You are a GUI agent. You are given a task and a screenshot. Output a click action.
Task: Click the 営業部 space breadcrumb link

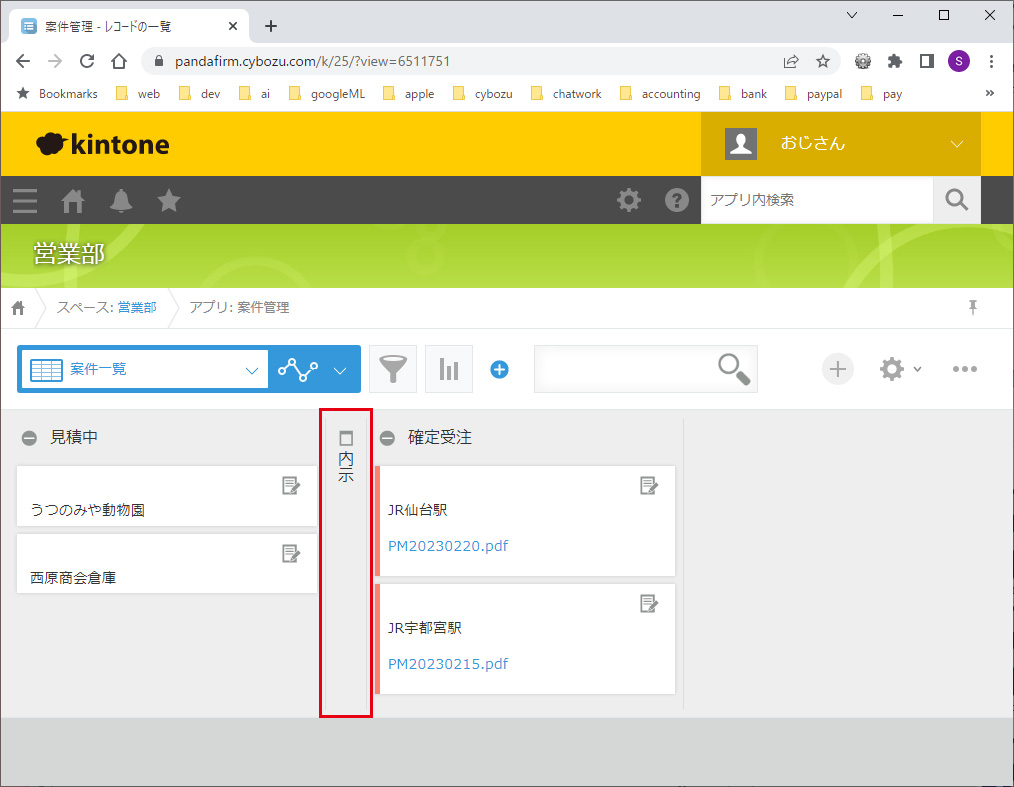coord(137,307)
